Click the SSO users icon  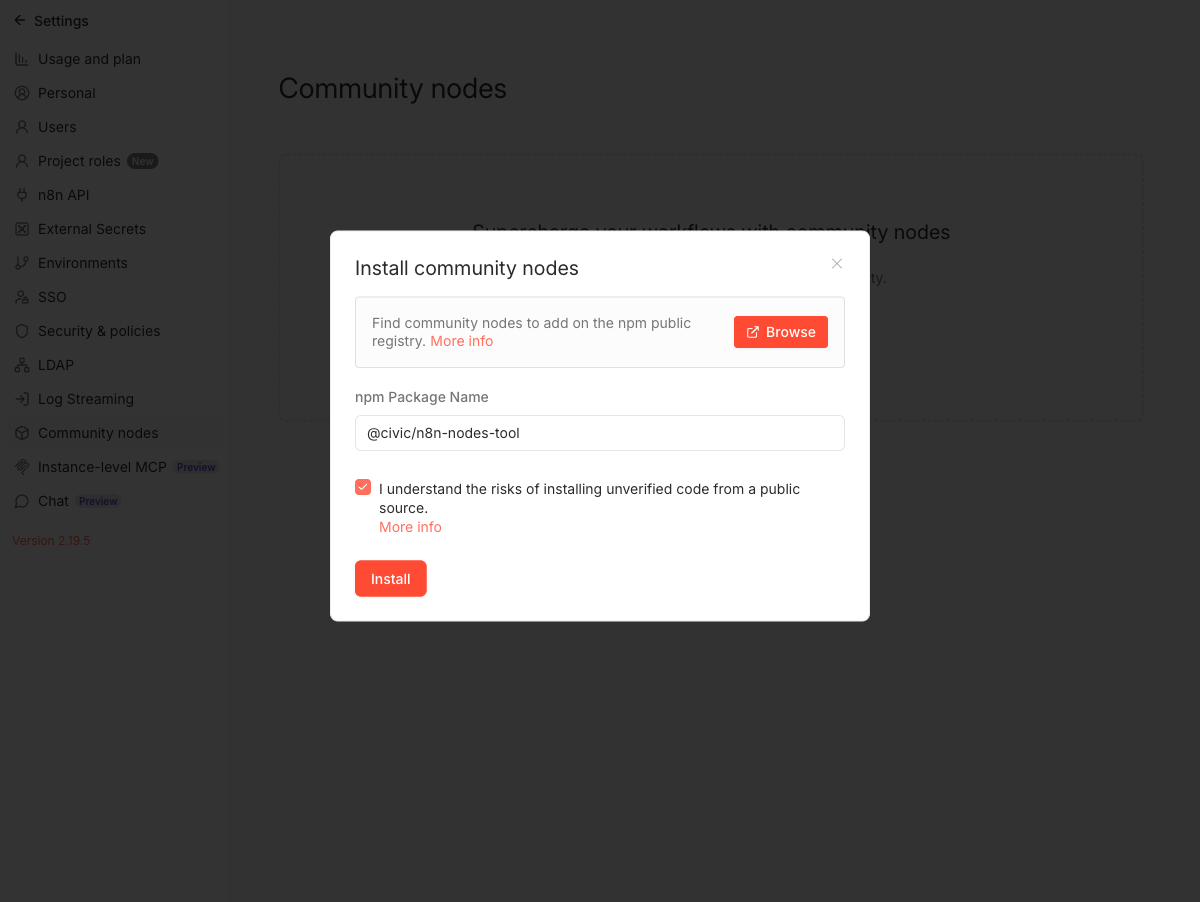click(22, 297)
